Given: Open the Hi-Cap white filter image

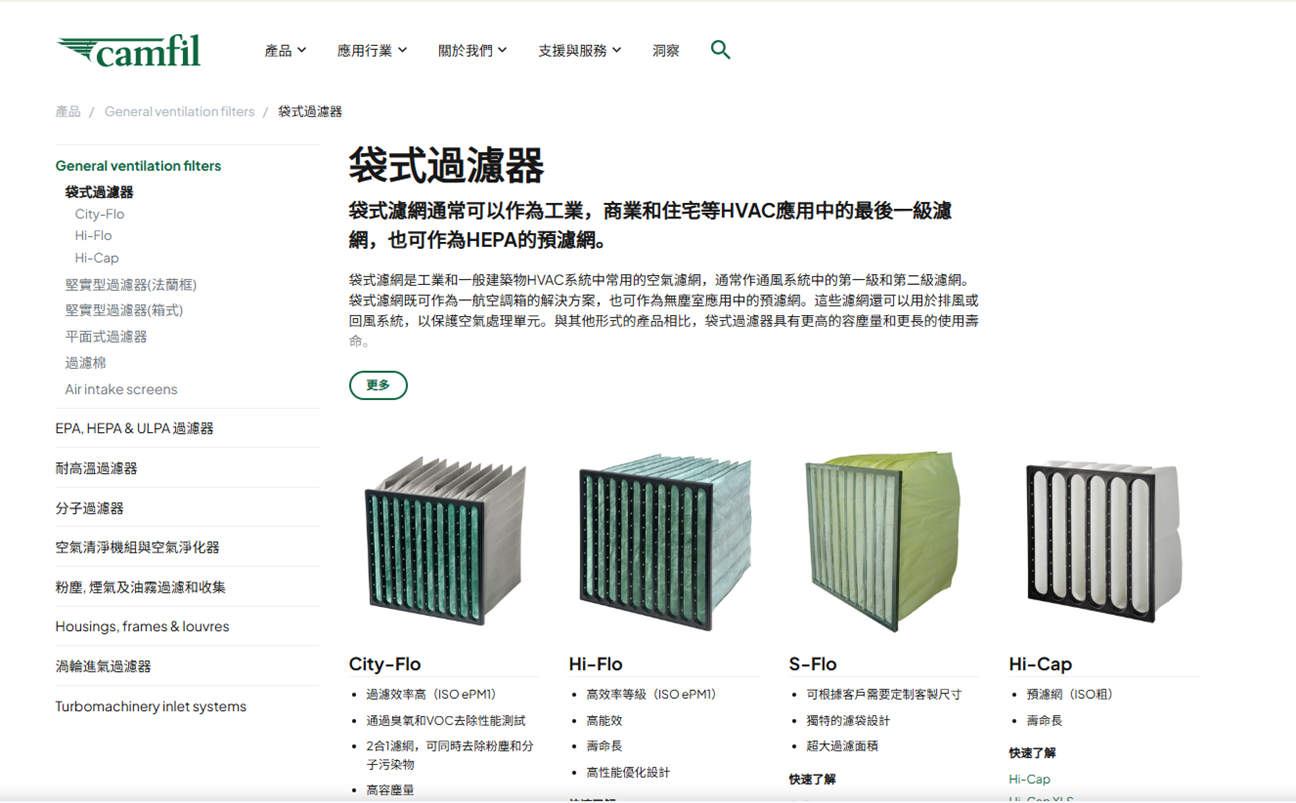Looking at the screenshot, I should click(x=1104, y=541).
